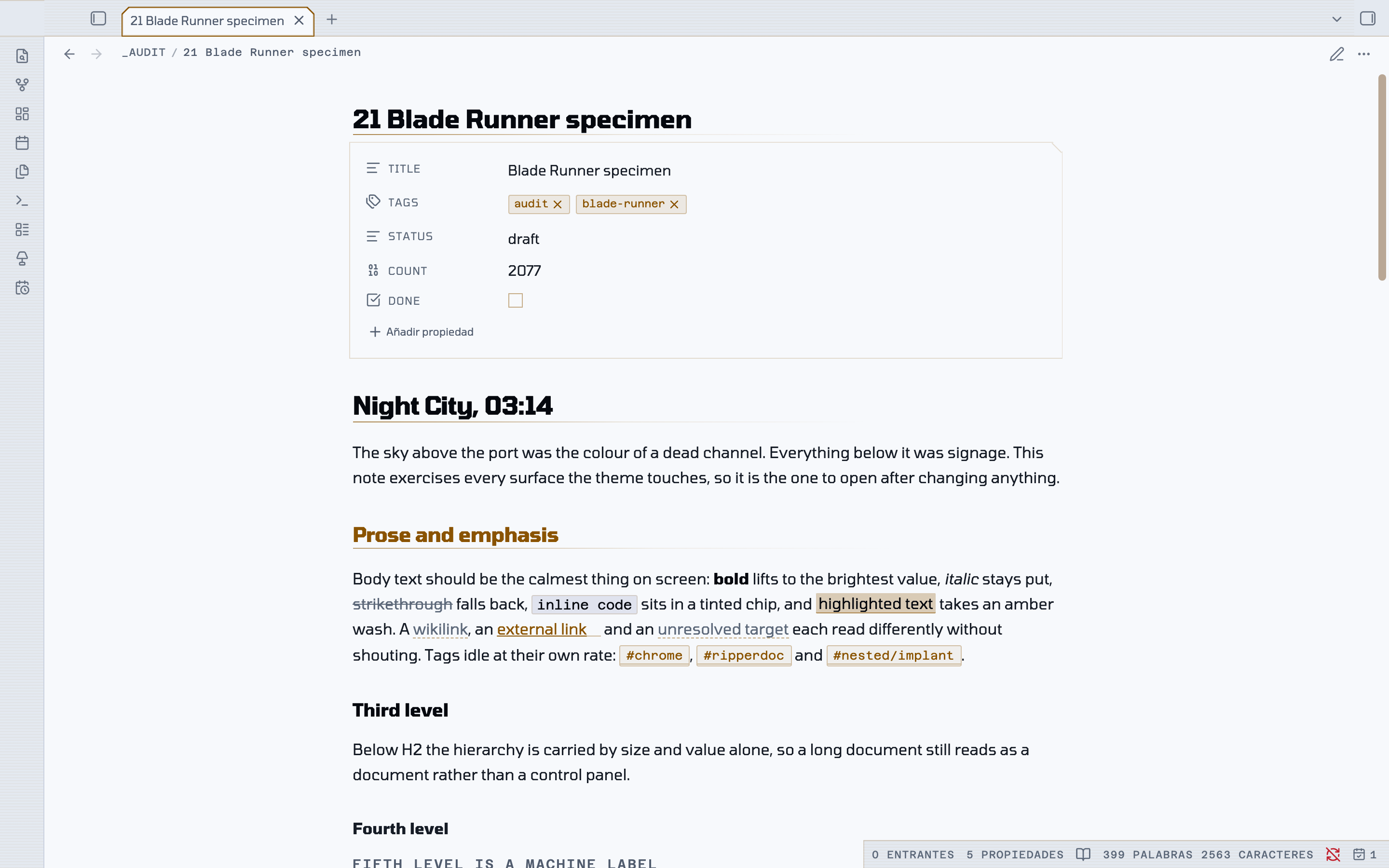Toggle reading view book icon in status bar
Image resolution: width=1389 pixels, height=868 pixels.
[x=1083, y=855]
